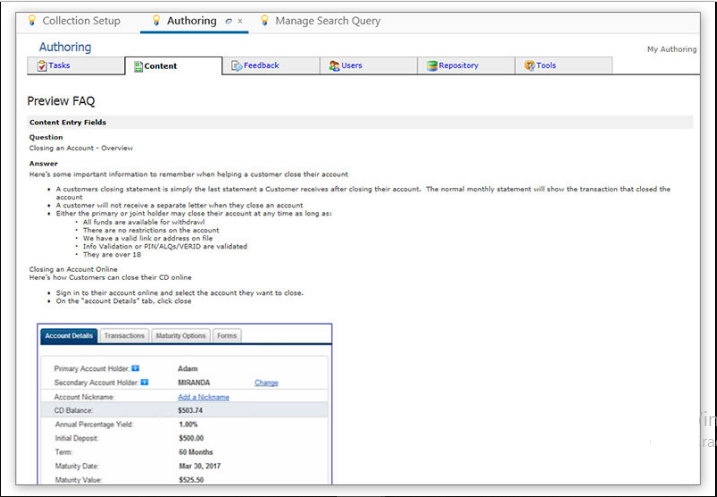Select the Content tab

(160, 66)
